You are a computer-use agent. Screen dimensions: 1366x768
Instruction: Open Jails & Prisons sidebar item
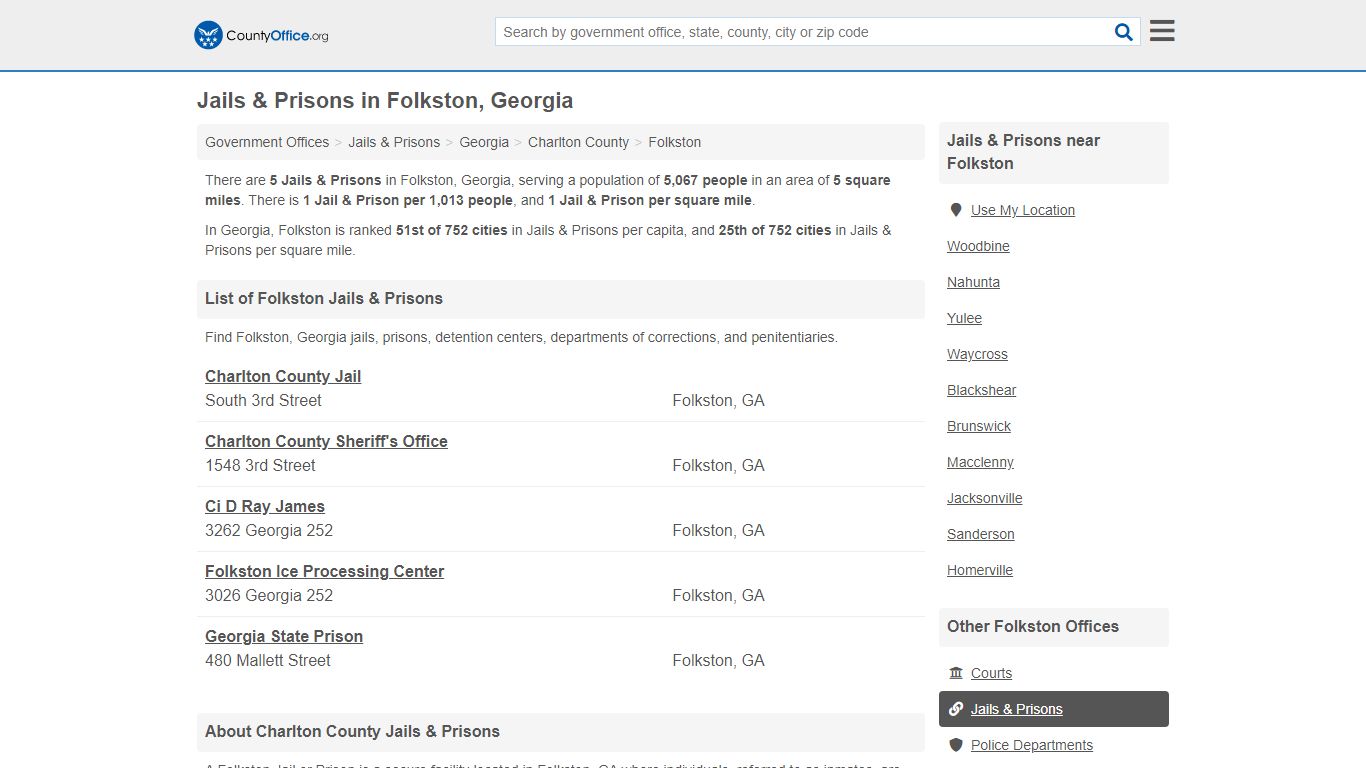click(1054, 709)
